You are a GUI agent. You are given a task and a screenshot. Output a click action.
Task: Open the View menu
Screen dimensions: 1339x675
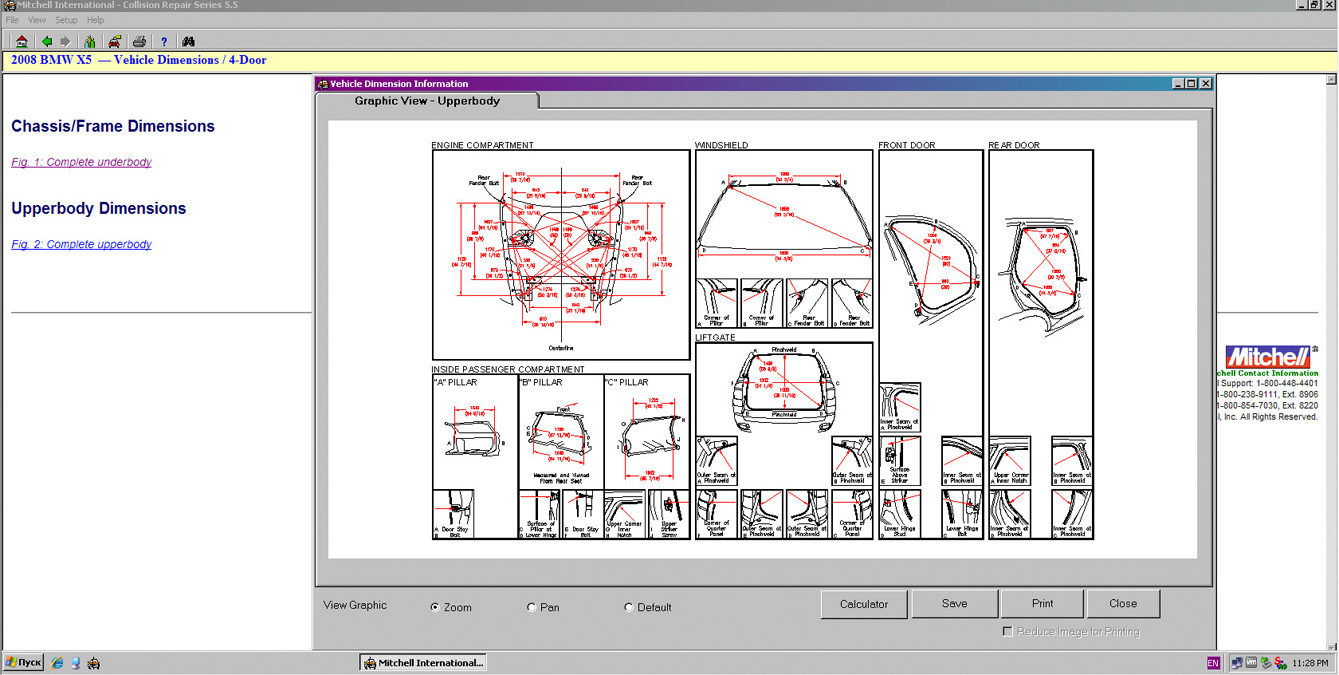pos(37,20)
